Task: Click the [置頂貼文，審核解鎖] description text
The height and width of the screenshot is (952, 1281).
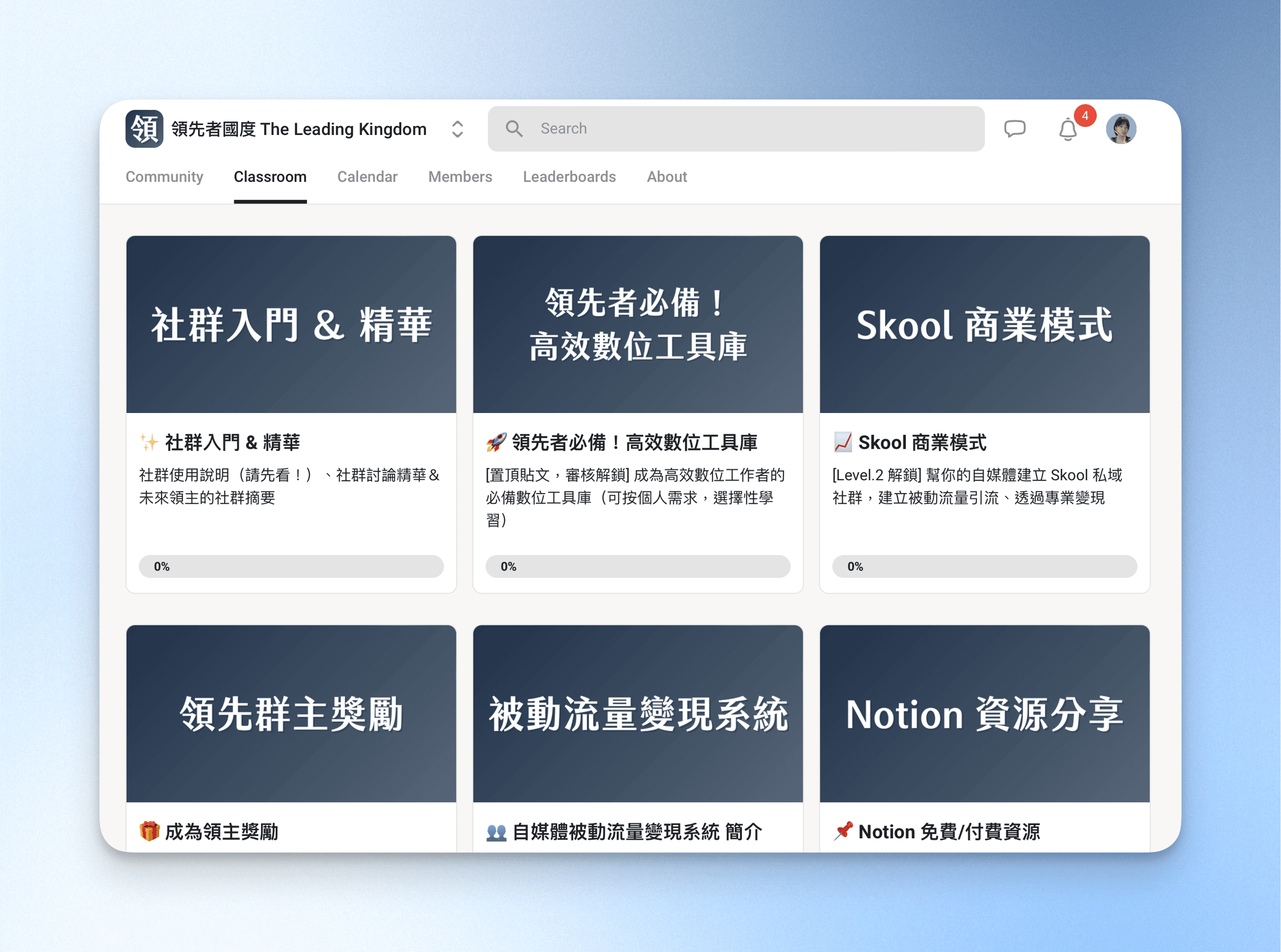Action: [x=636, y=497]
